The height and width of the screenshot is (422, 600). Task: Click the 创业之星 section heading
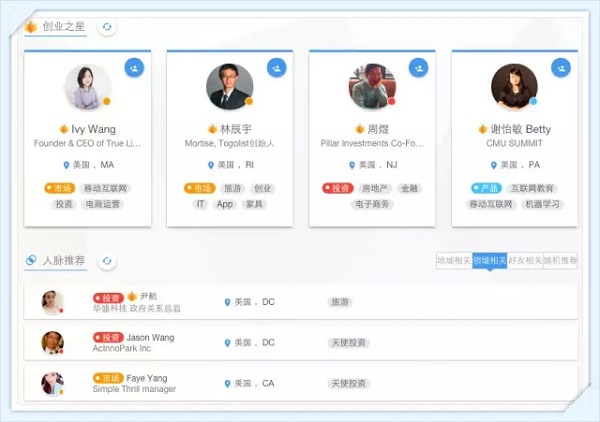pos(64,26)
